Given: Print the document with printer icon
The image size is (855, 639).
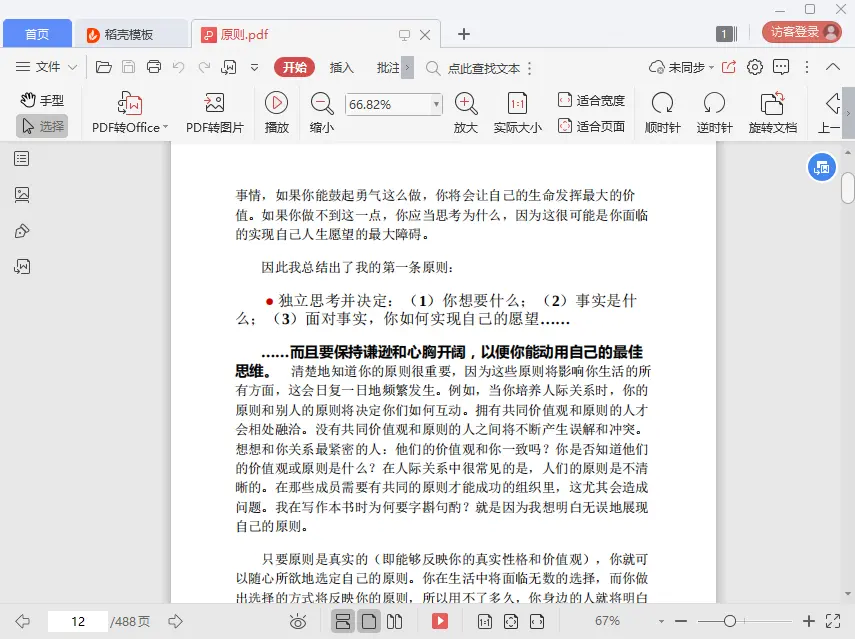Looking at the screenshot, I should tap(154, 67).
